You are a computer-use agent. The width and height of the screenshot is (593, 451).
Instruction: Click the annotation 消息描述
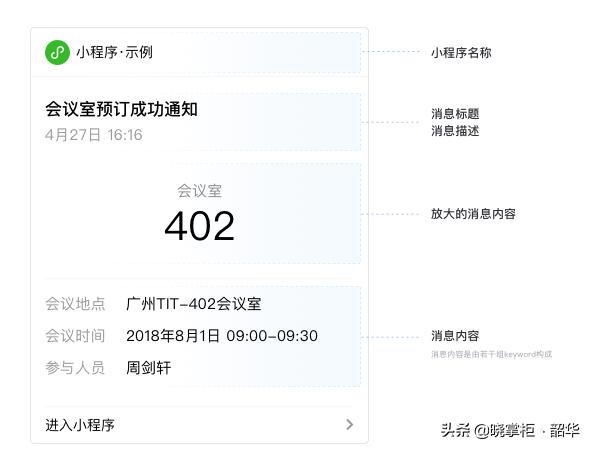tap(455, 131)
